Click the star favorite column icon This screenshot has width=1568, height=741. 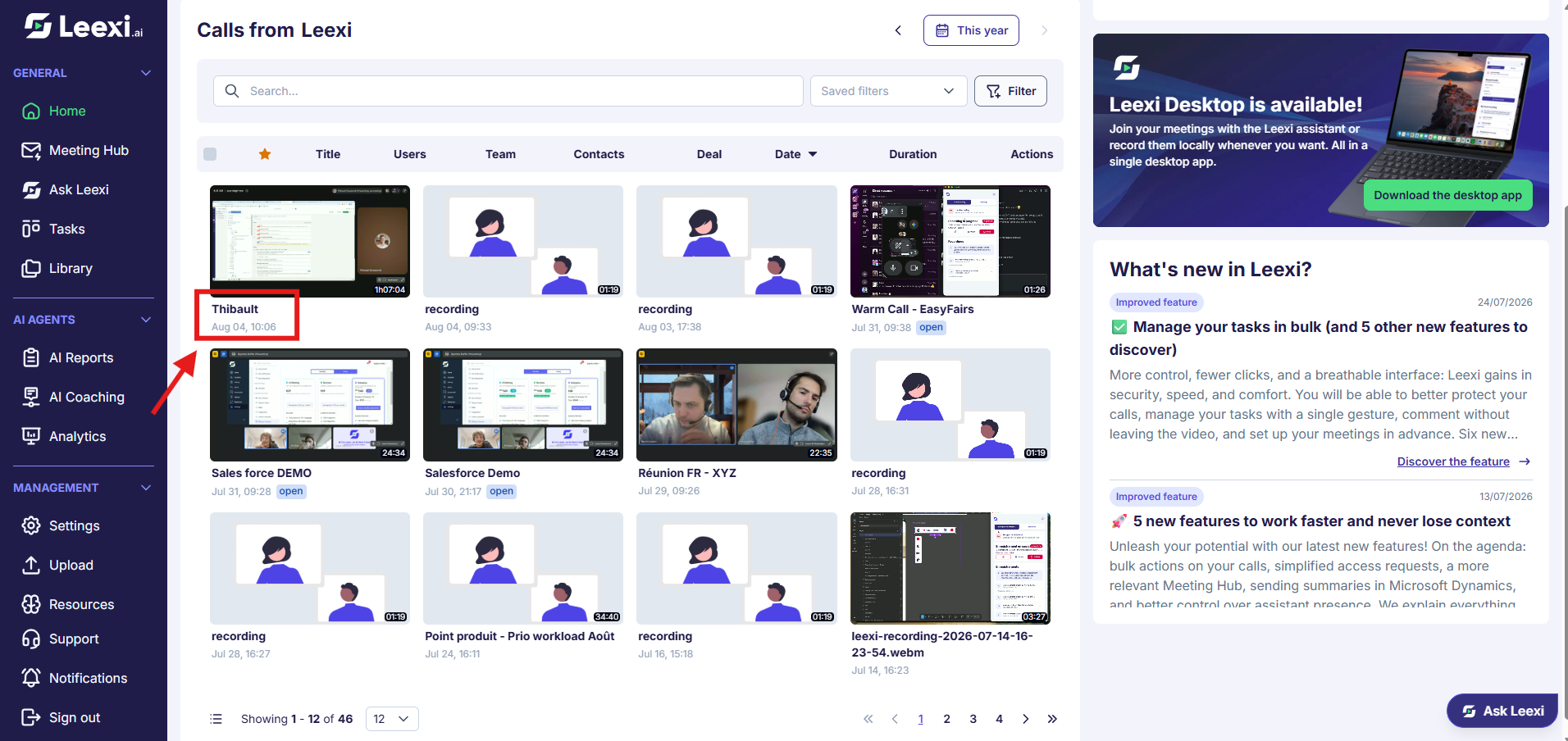[265, 154]
